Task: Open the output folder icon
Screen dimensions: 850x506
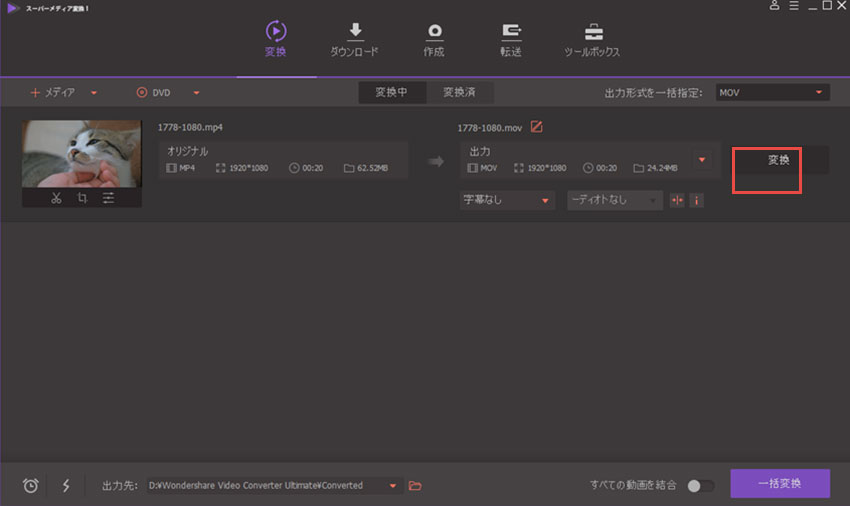Action: coord(415,485)
